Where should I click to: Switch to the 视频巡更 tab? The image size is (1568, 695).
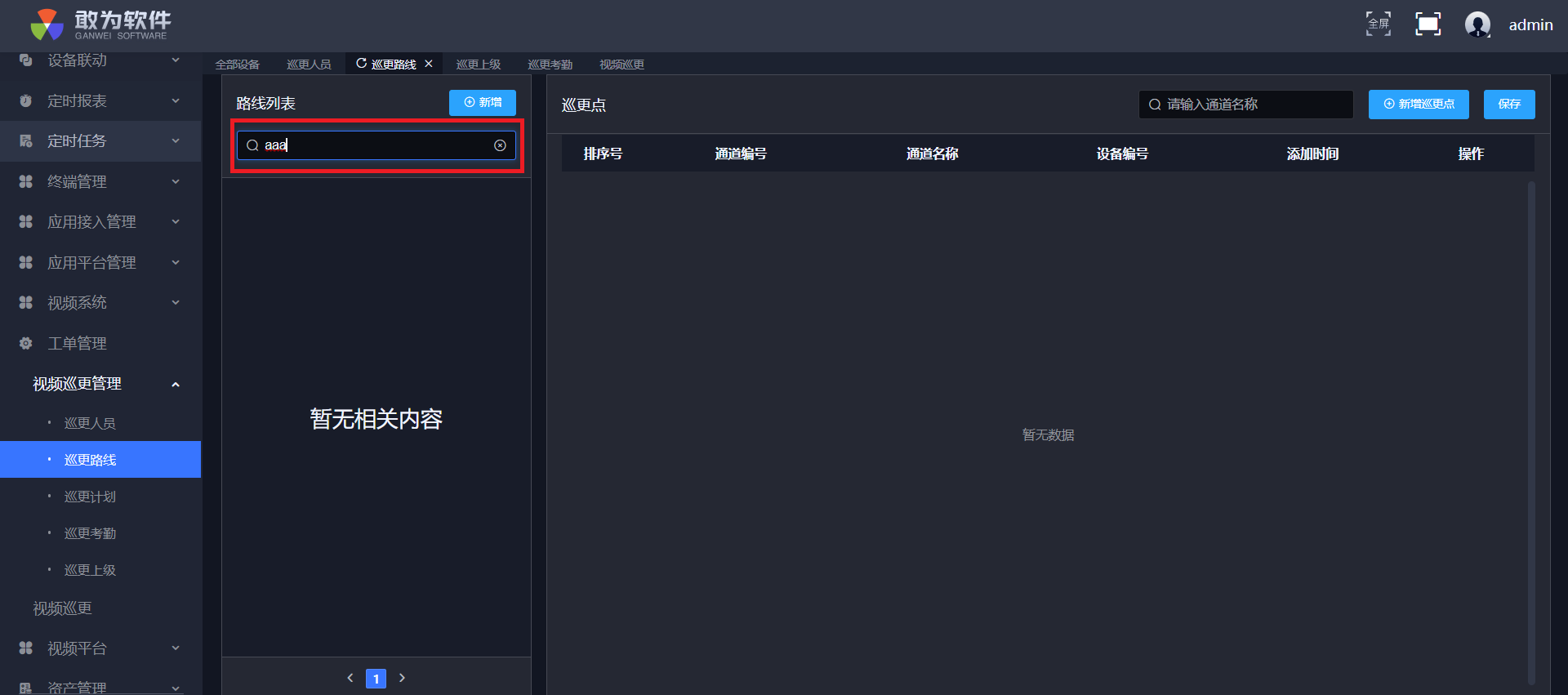tap(622, 65)
